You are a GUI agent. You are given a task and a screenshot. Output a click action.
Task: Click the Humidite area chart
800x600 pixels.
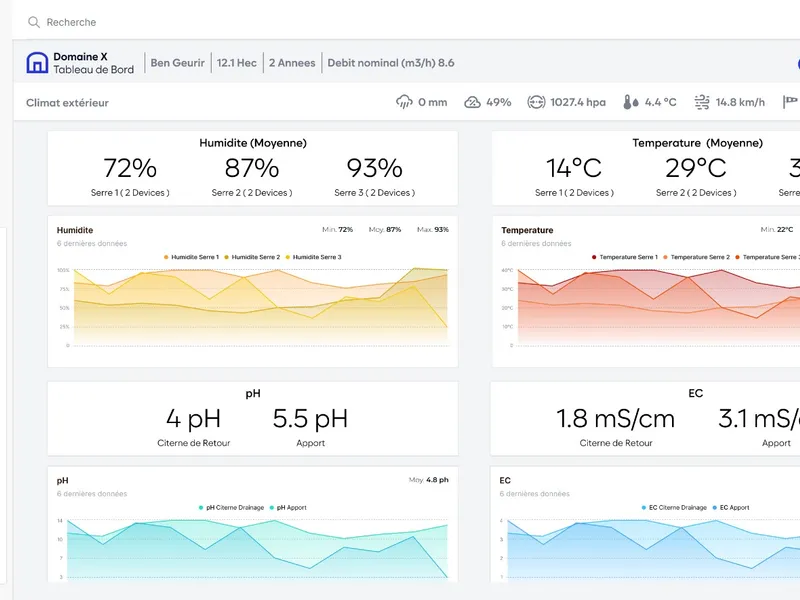(x=253, y=306)
